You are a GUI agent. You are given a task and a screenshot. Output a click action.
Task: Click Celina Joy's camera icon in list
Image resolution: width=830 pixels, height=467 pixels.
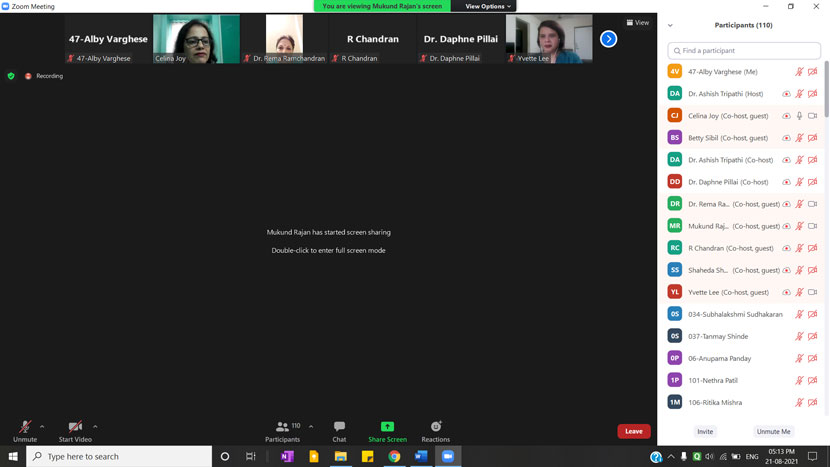[813, 116]
